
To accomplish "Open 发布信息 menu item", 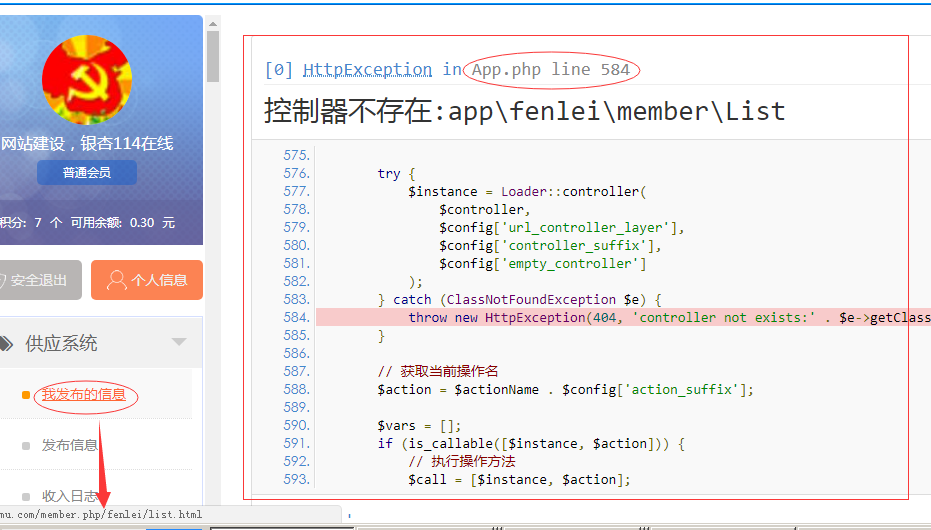I will pos(69,445).
